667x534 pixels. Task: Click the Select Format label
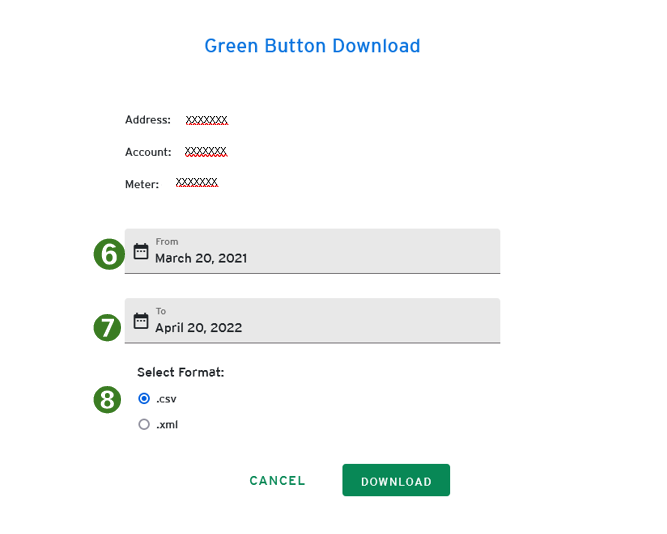tap(181, 372)
